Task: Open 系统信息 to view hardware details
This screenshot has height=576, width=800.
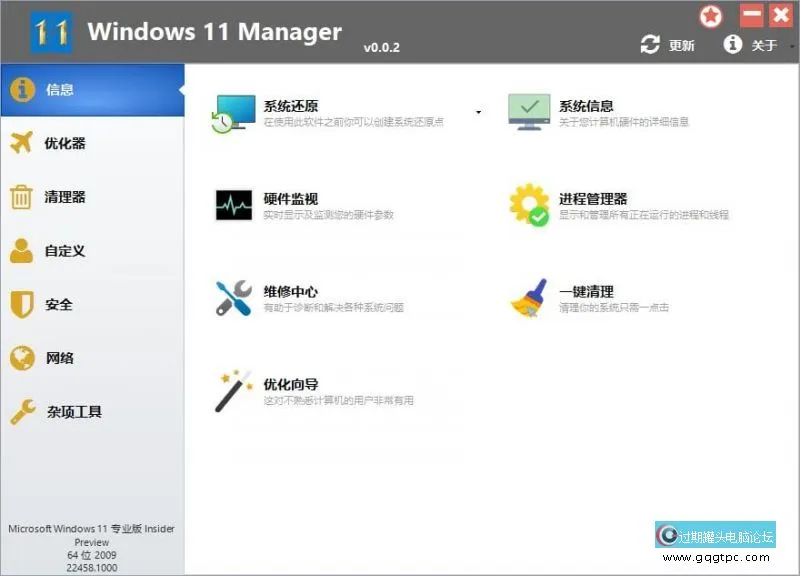Action: (x=590, y=105)
